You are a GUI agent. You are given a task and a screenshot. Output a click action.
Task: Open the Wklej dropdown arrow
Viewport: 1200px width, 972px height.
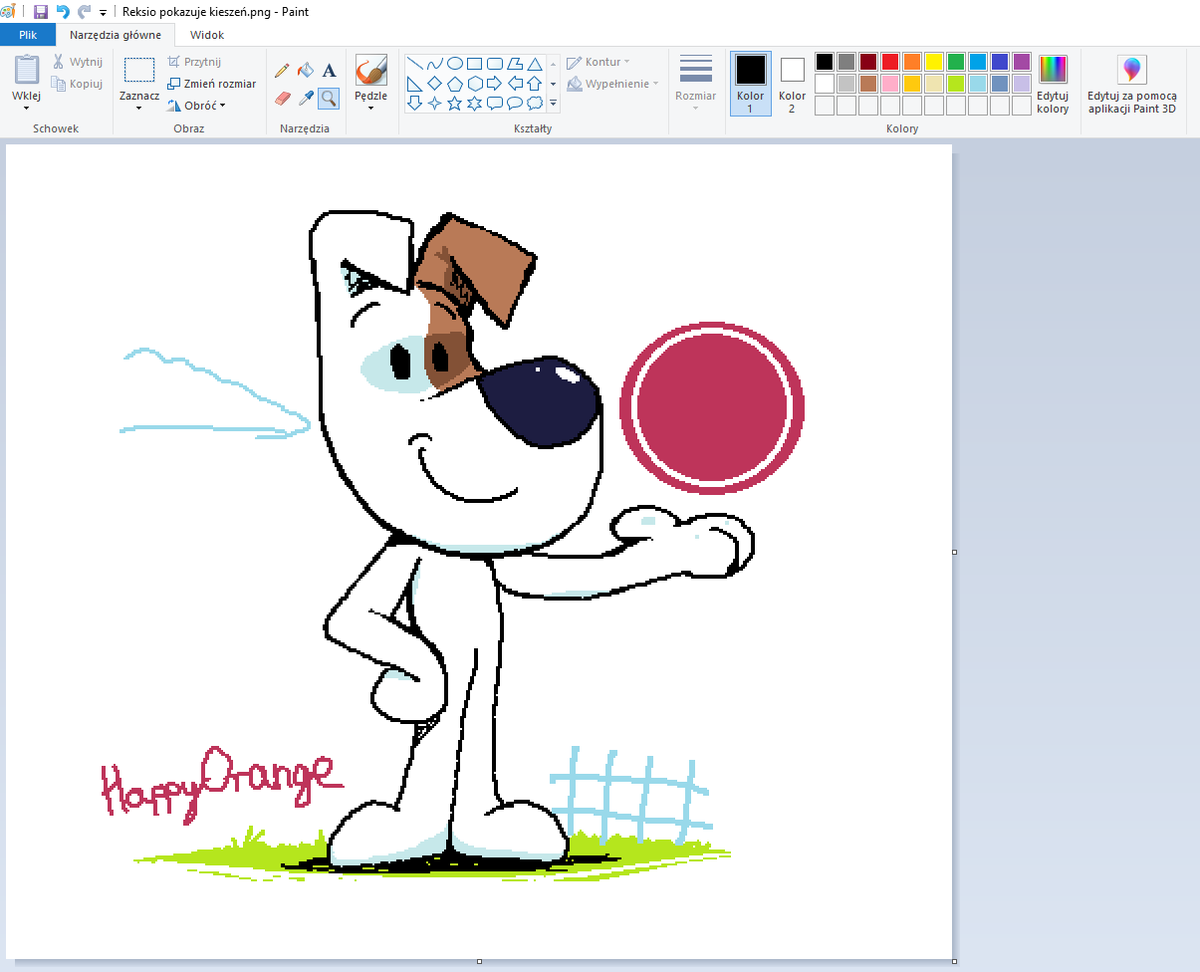tap(27, 109)
